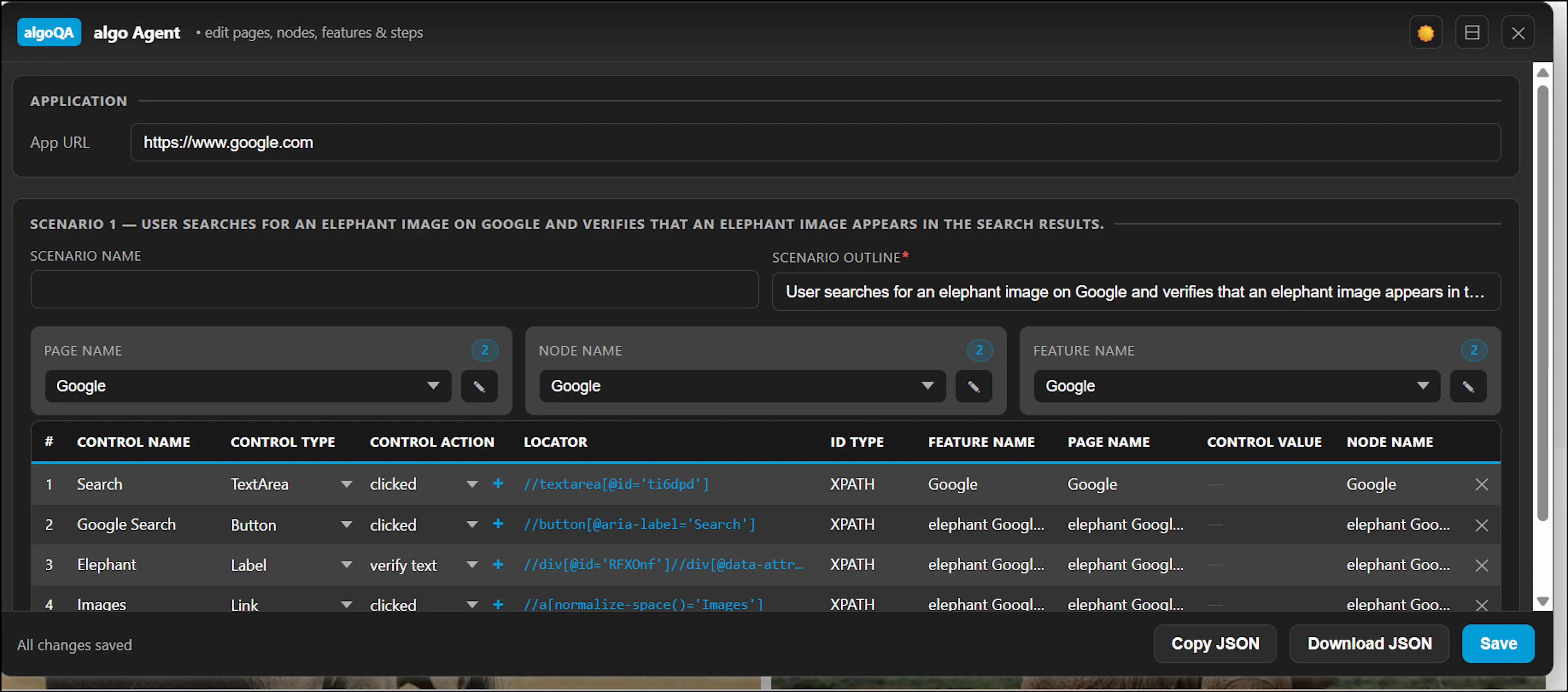
Task: Expand the Feature Name dropdown
Action: tap(1236, 386)
